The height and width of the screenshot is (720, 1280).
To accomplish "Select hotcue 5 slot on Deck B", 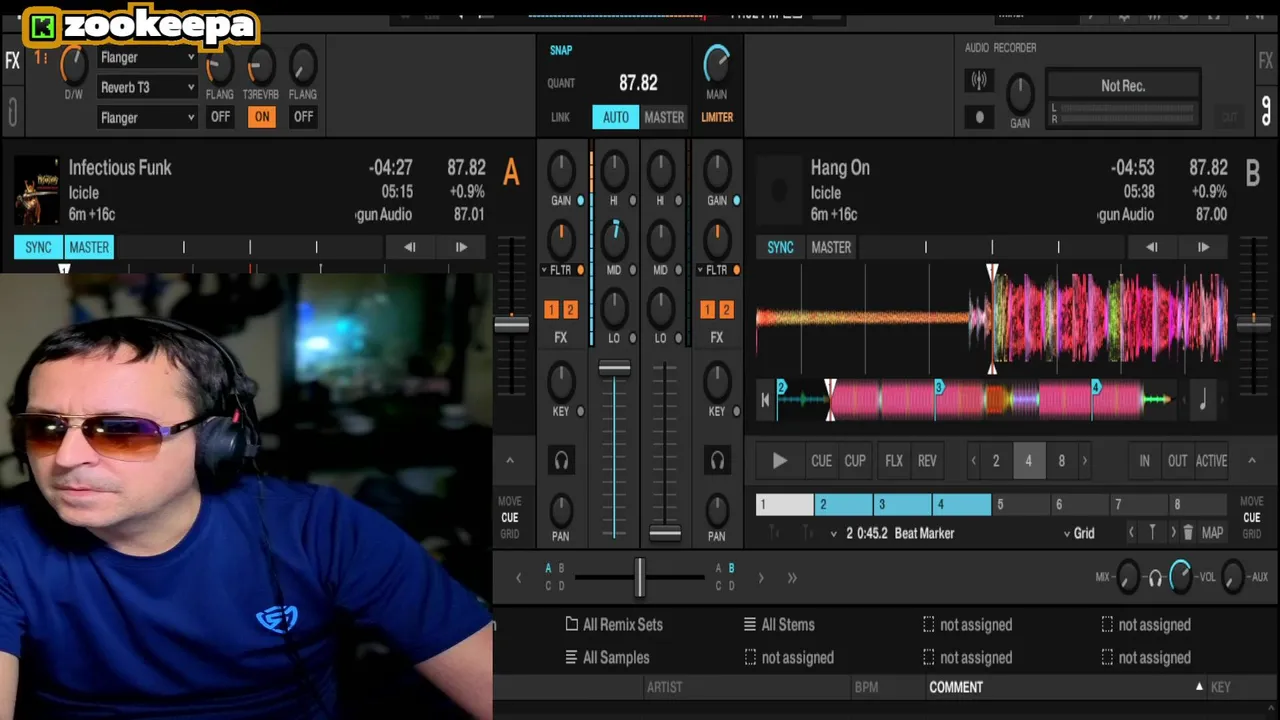I will point(1020,505).
